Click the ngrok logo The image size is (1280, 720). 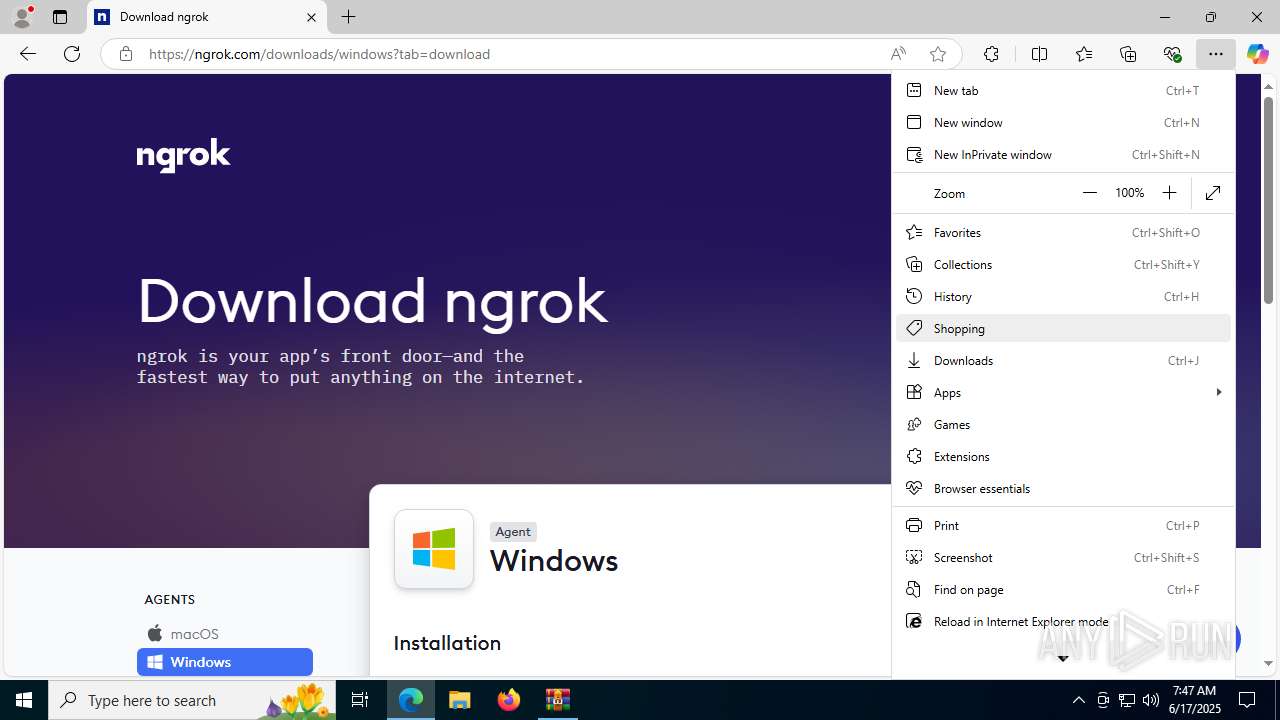pyautogui.click(x=183, y=156)
